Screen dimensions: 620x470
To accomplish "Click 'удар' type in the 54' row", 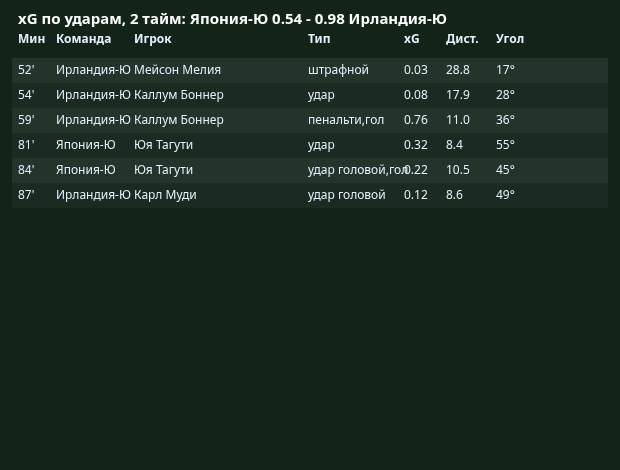I will coord(321,95).
